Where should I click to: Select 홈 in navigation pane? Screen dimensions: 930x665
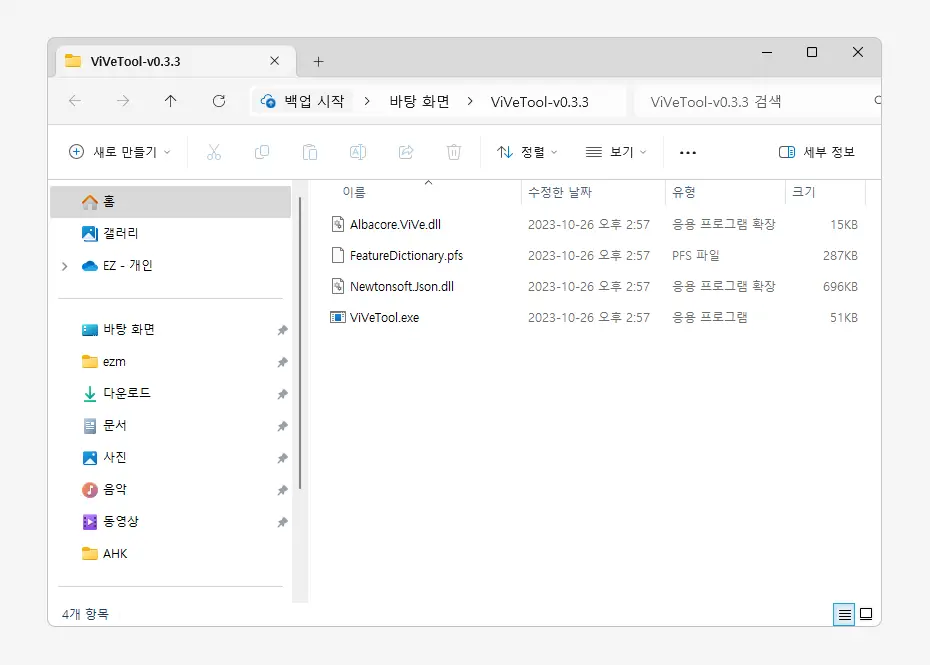(x=171, y=202)
